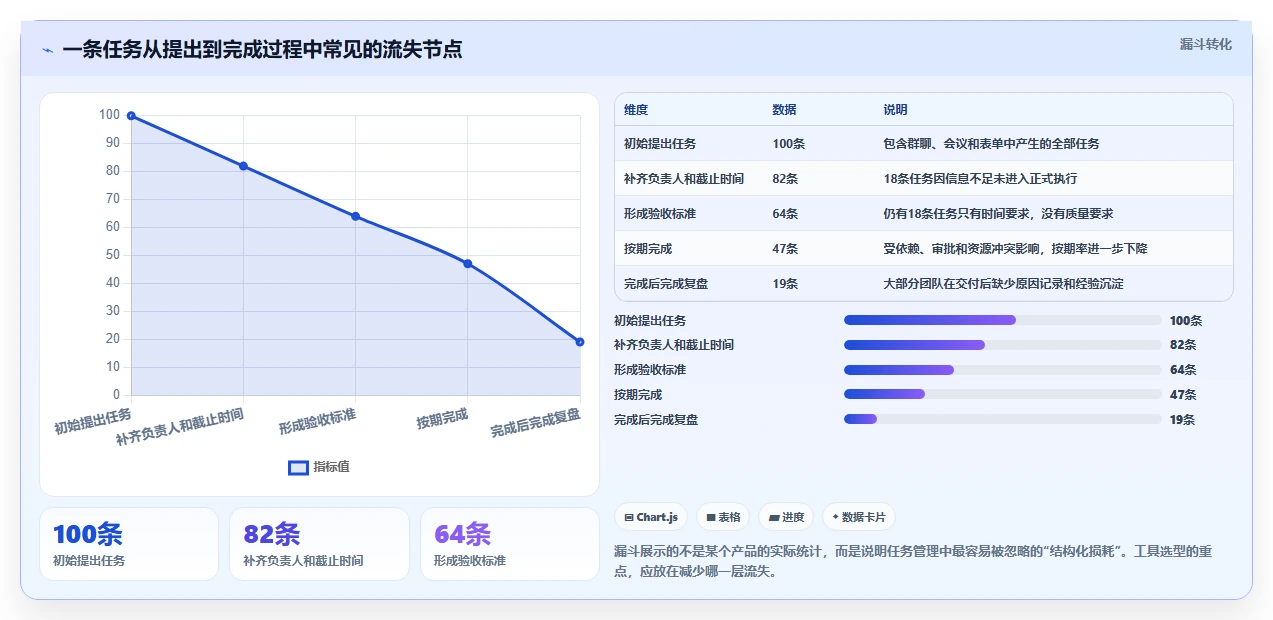Click table cell 初始提出任务 in the 维度 column
The image size is (1273, 620).
[660, 144]
